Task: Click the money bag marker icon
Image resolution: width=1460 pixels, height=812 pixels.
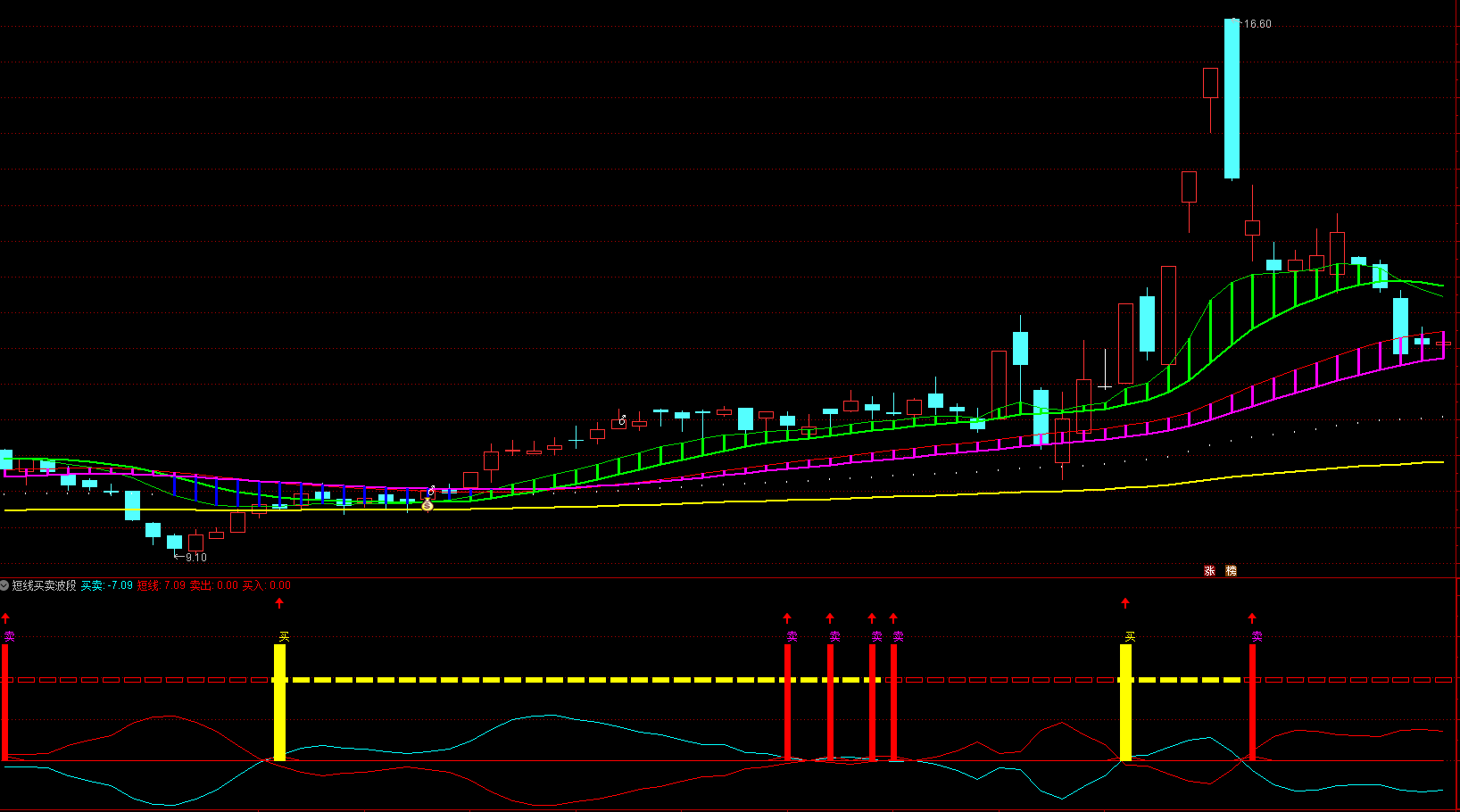Action: (427, 505)
